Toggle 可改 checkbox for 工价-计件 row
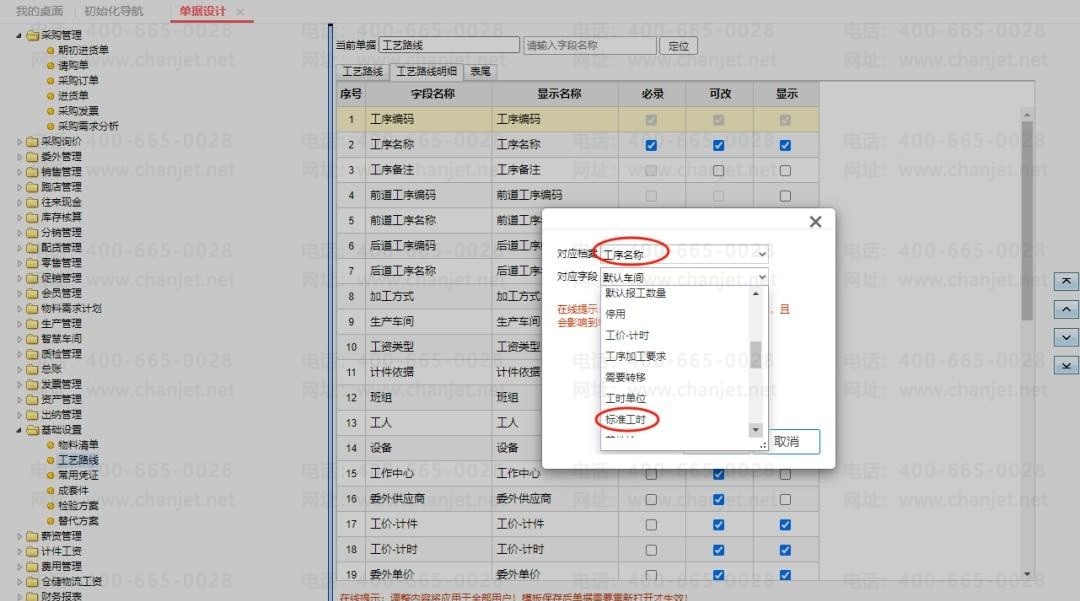The width and height of the screenshot is (1080, 601). 718,525
